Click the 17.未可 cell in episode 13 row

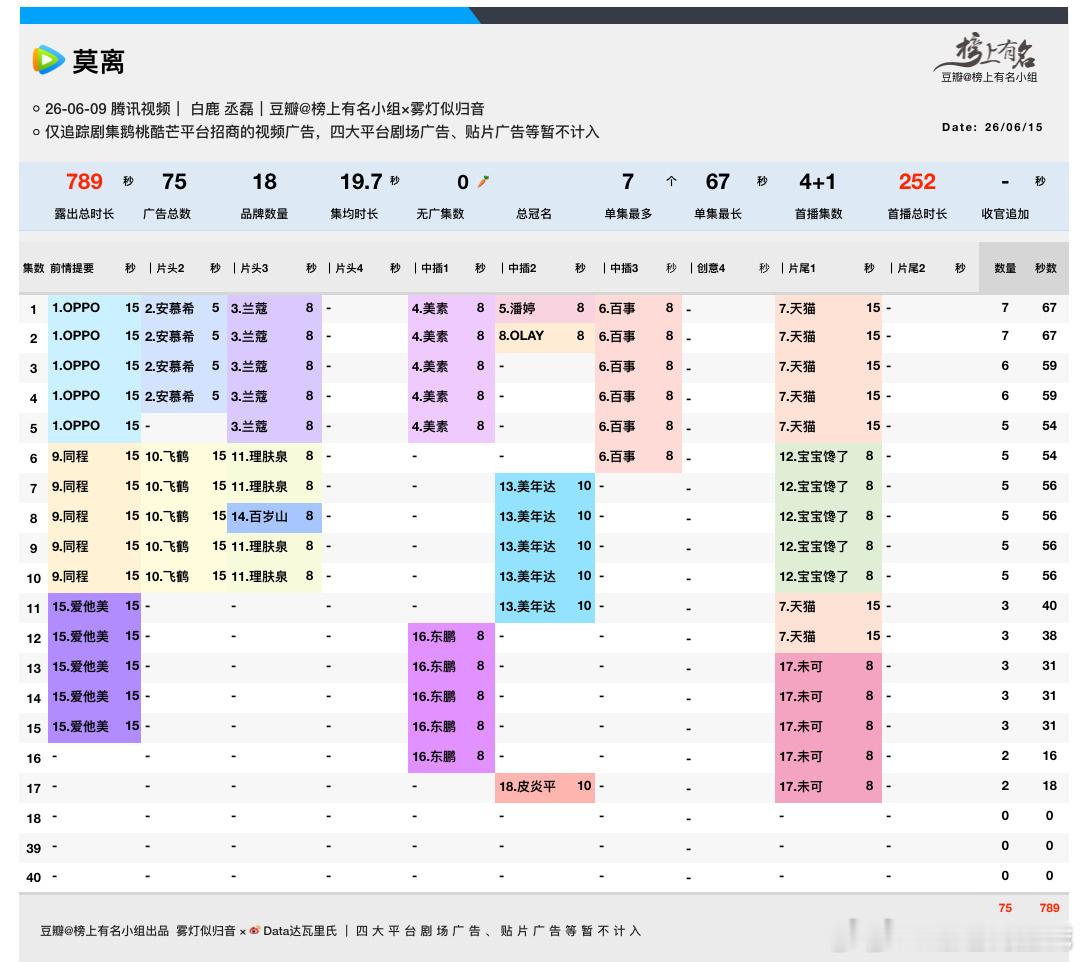pyautogui.click(x=828, y=666)
